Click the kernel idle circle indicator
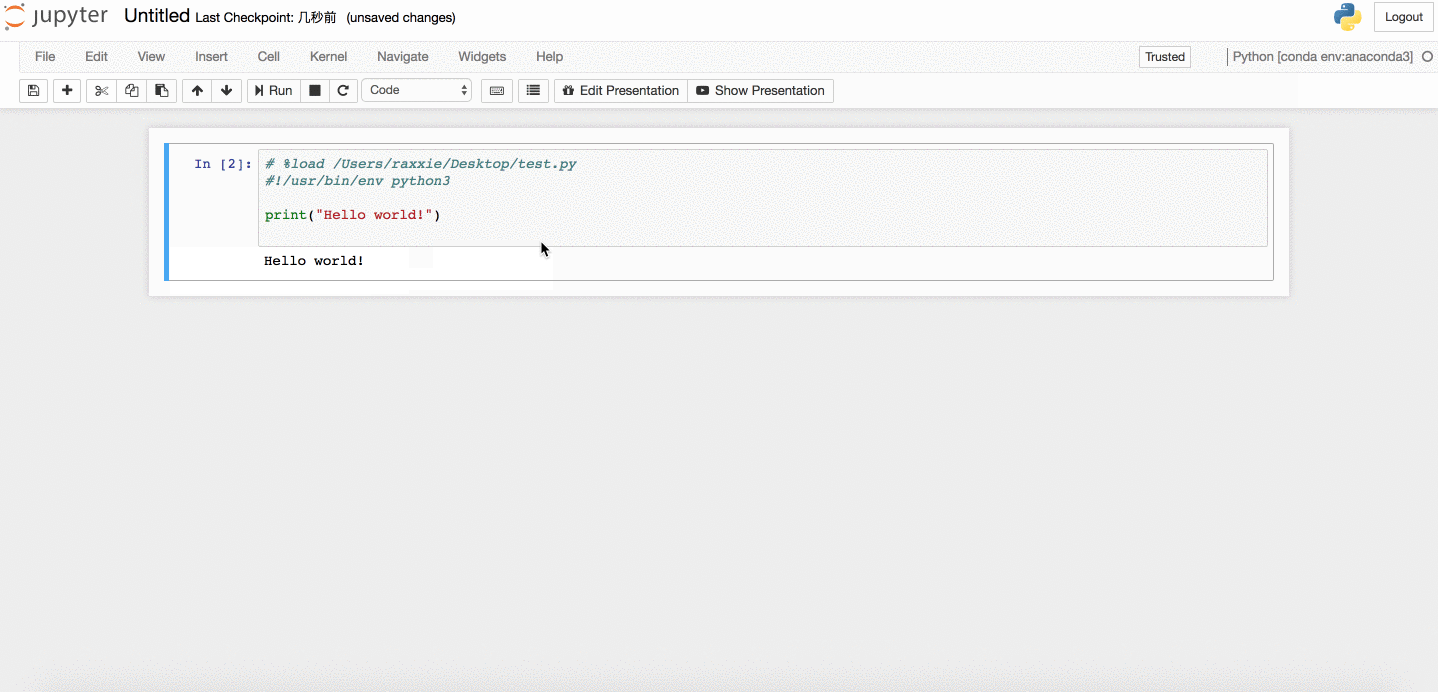Screen dimensions: 1438x692 [x=1427, y=57]
